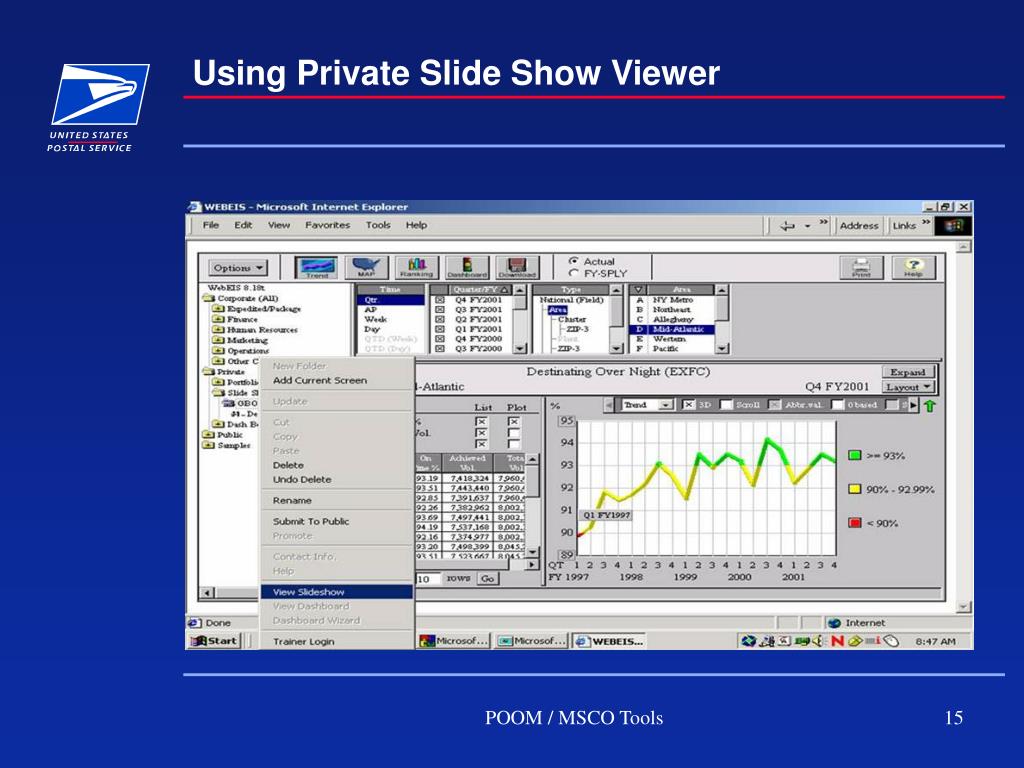Open the Layout dropdown
Image resolution: width=1024 pixels, height=768 pixels.
point(908,387)
